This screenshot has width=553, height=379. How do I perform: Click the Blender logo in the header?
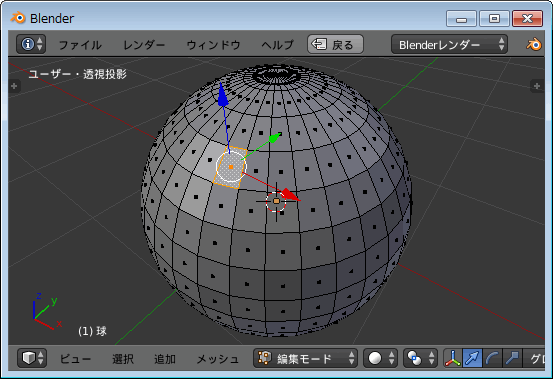pyautogui.click(x=534, y=45)
